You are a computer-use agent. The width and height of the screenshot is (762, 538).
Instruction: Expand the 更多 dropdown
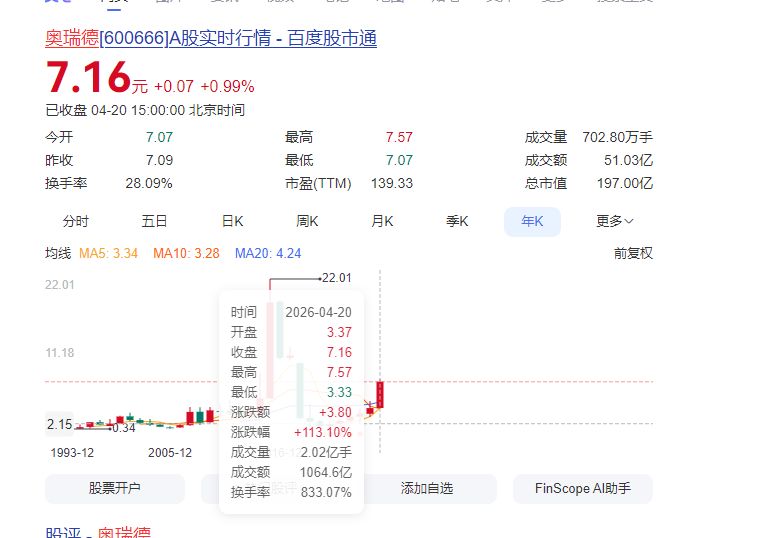point(614,221)
